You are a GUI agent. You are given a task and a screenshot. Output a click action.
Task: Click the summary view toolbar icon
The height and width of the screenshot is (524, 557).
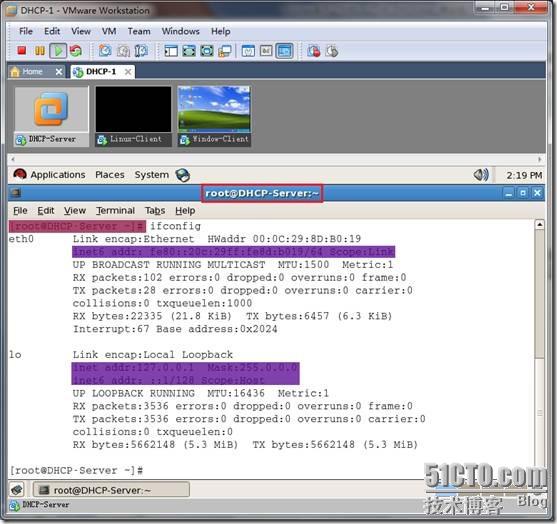point(248,51)
